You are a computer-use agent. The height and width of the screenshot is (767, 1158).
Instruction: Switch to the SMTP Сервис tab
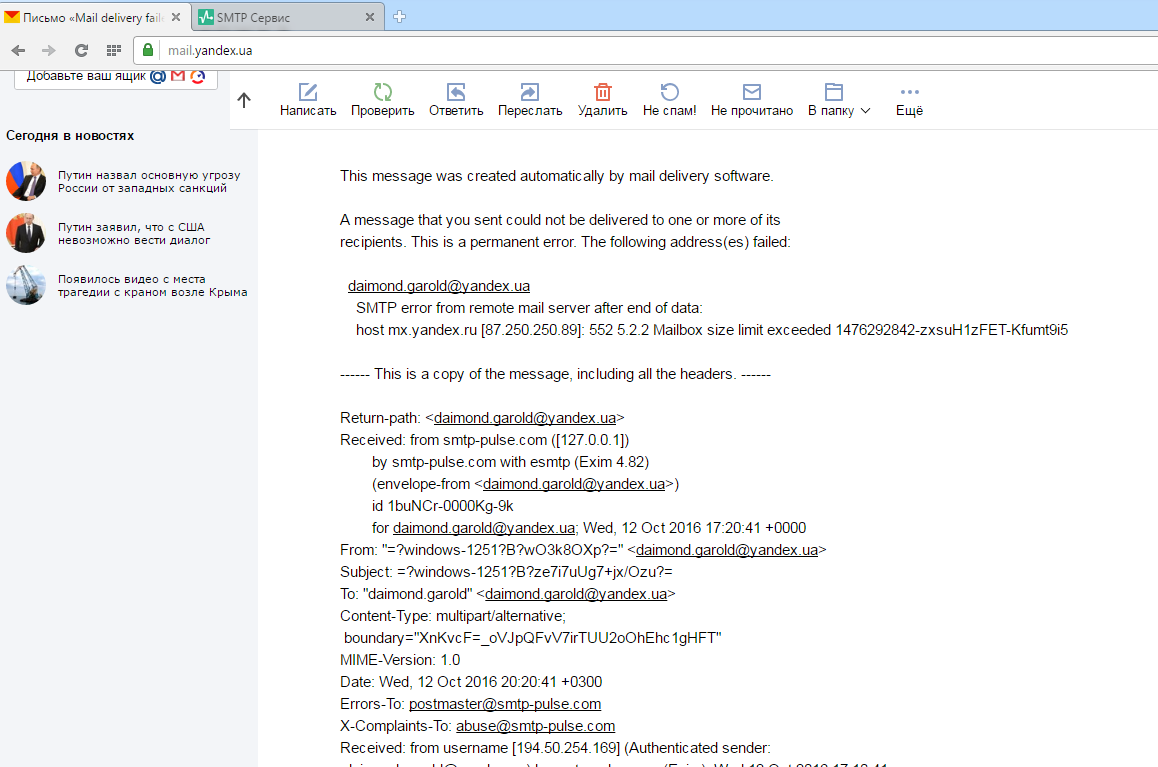[288, 17]
